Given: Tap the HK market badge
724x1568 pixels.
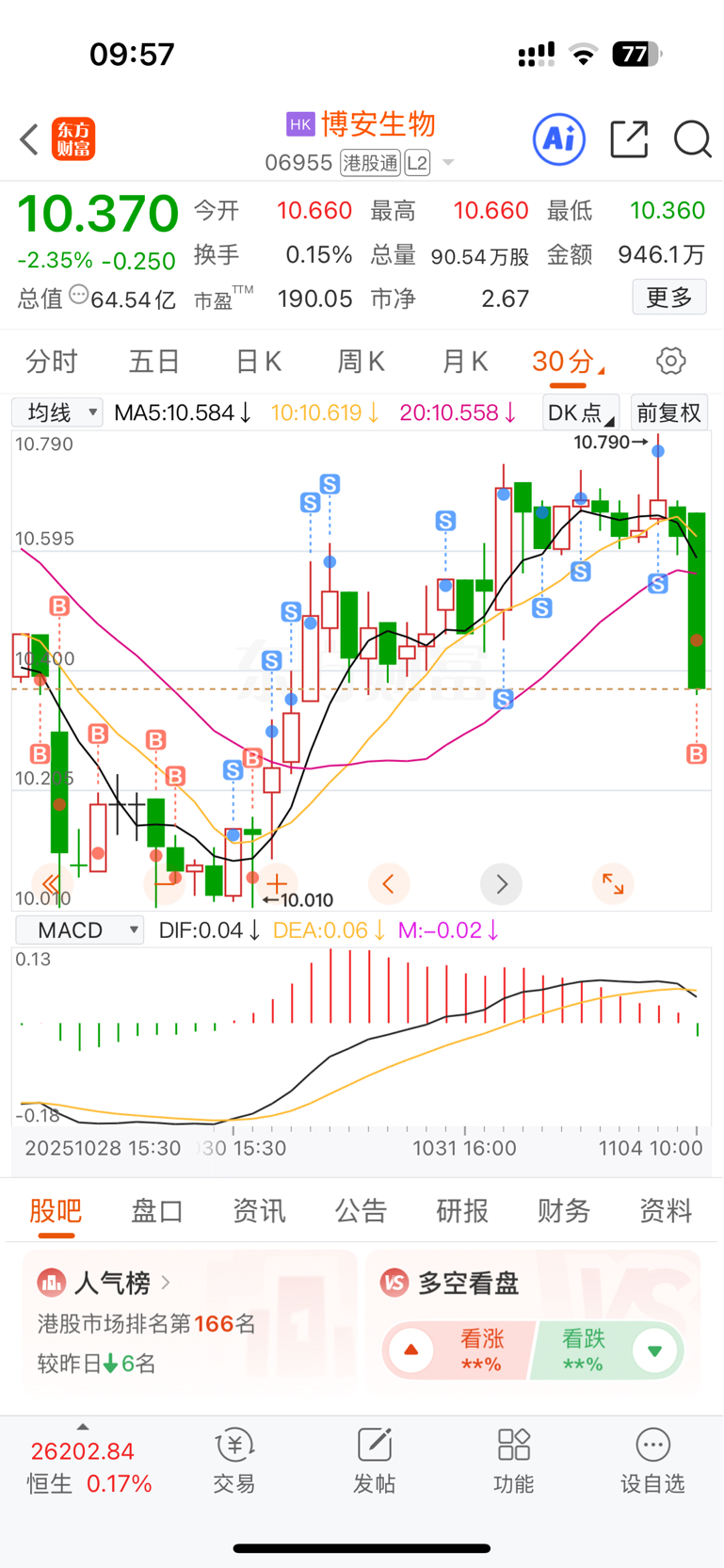Looking at the screenshot, I should 299,124.
